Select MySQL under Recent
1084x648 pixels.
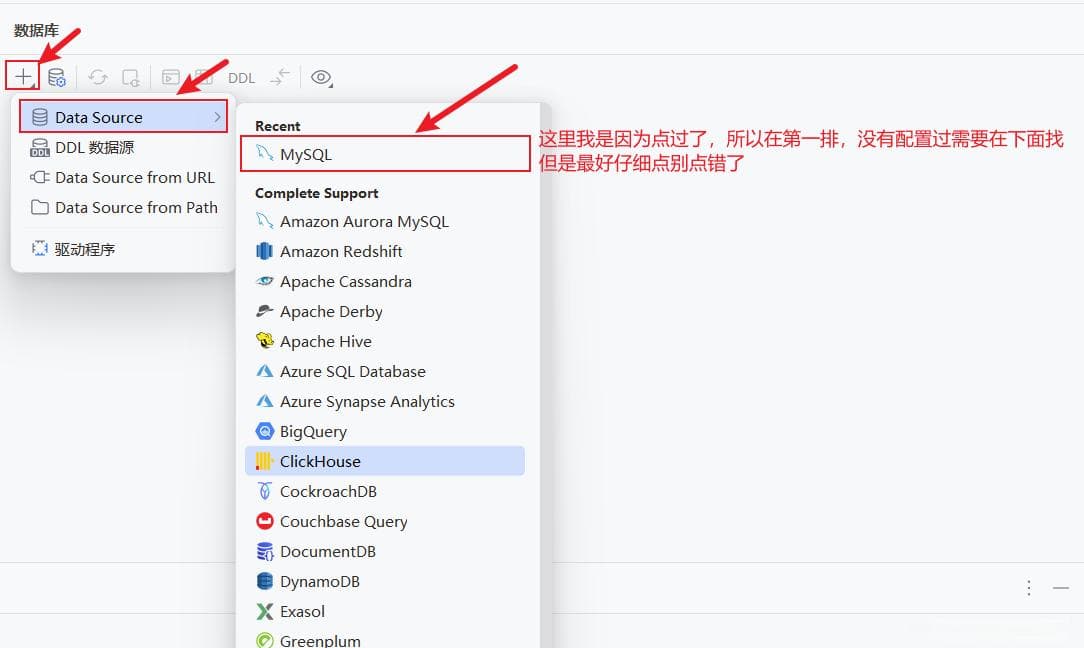(x=385, y=154)
